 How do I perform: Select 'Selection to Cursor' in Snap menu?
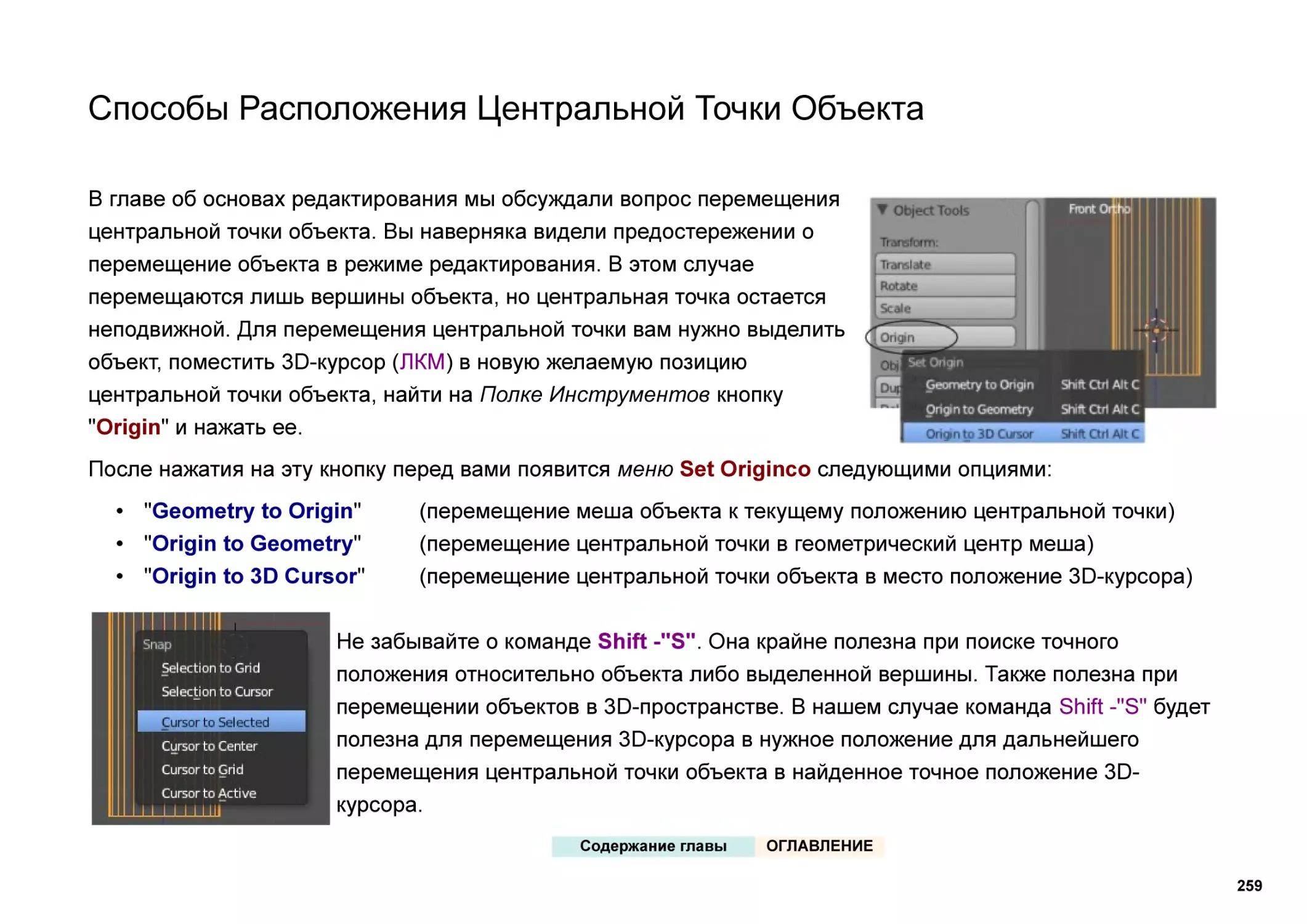pyautogui.click(x=222, y=691)
